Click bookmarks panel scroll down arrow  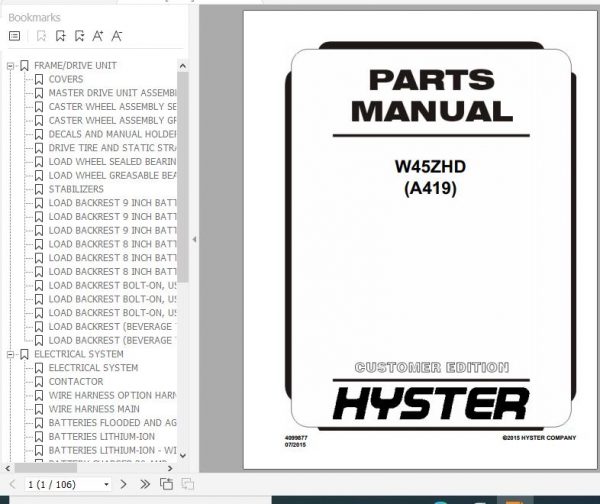(183, 455)
